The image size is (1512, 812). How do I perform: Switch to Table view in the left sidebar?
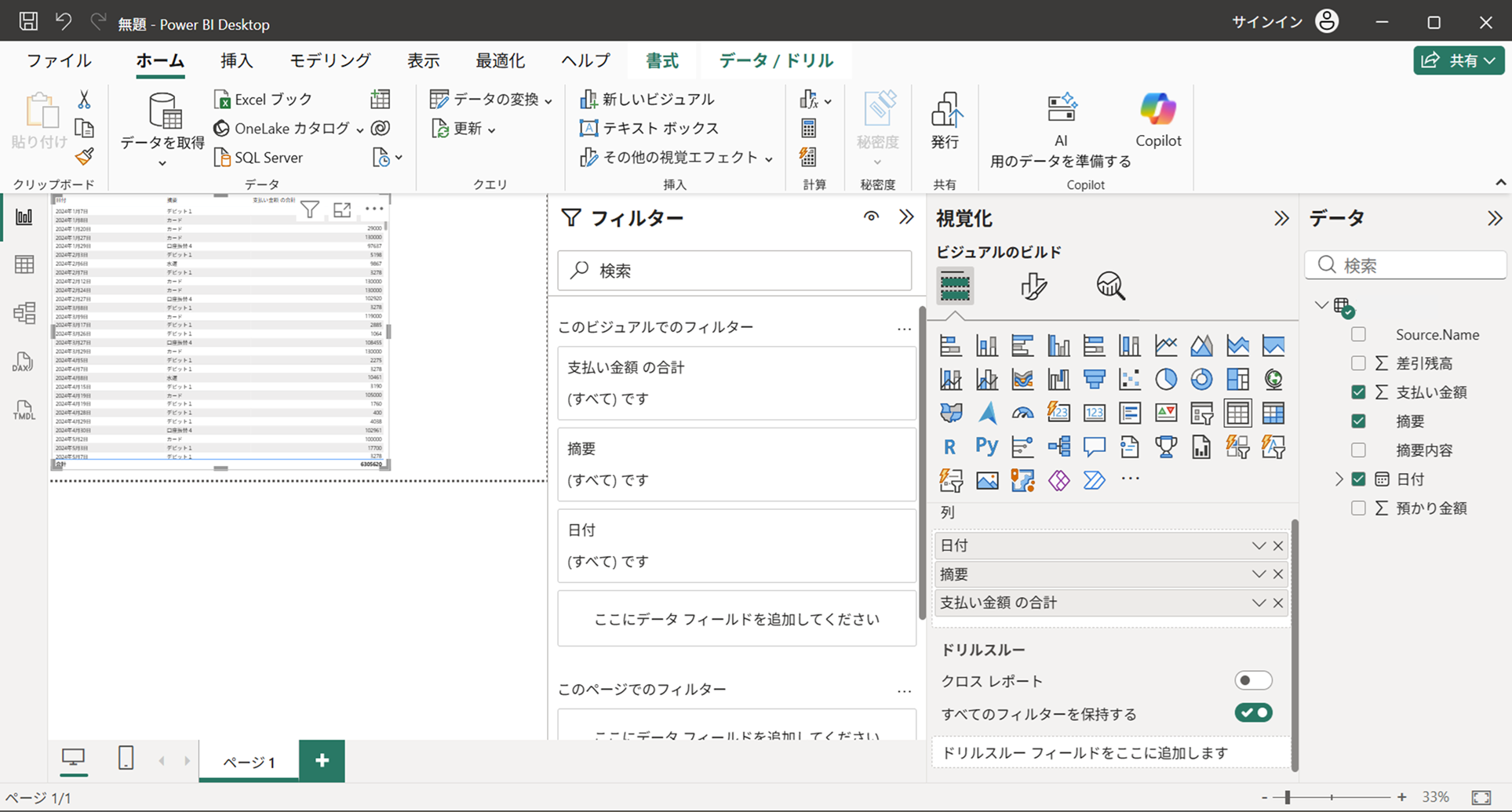click(24, 264)
